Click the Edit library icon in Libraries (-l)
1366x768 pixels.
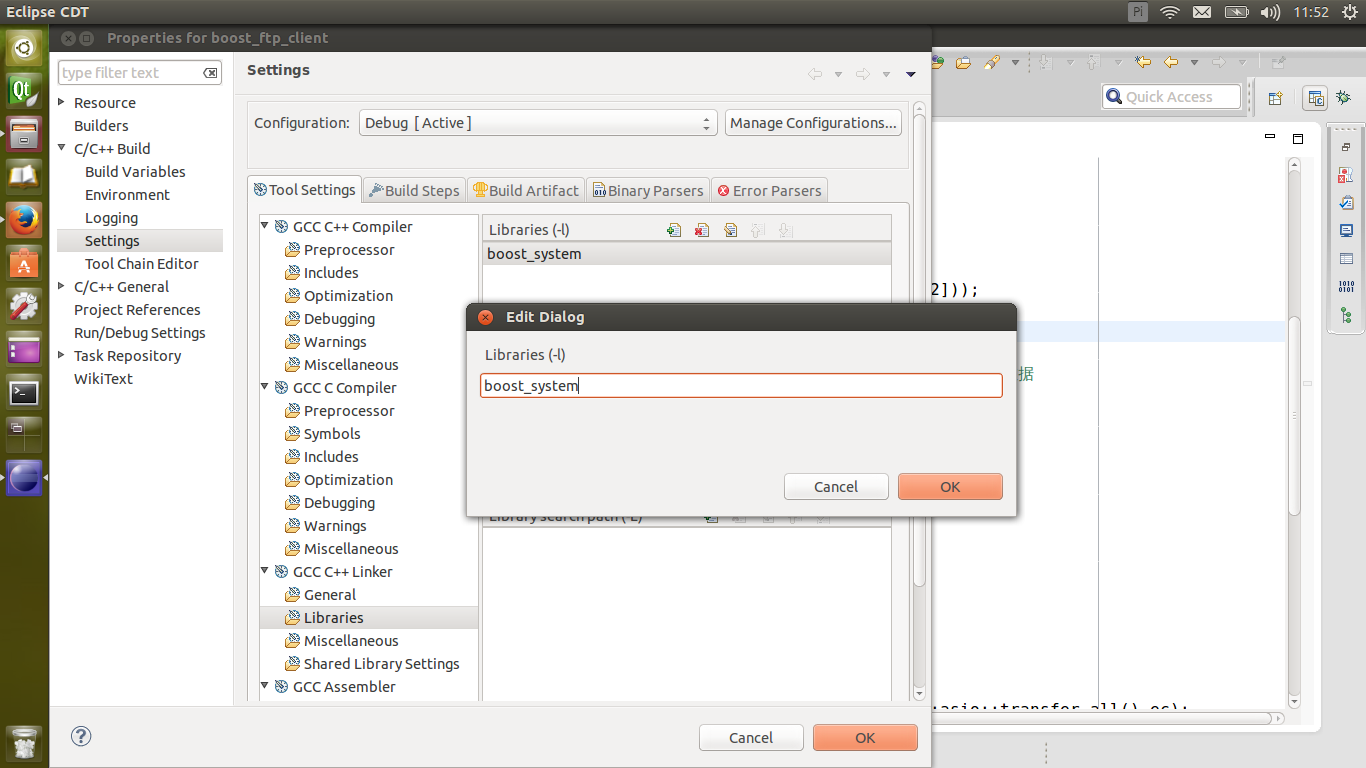coord(730,230)
